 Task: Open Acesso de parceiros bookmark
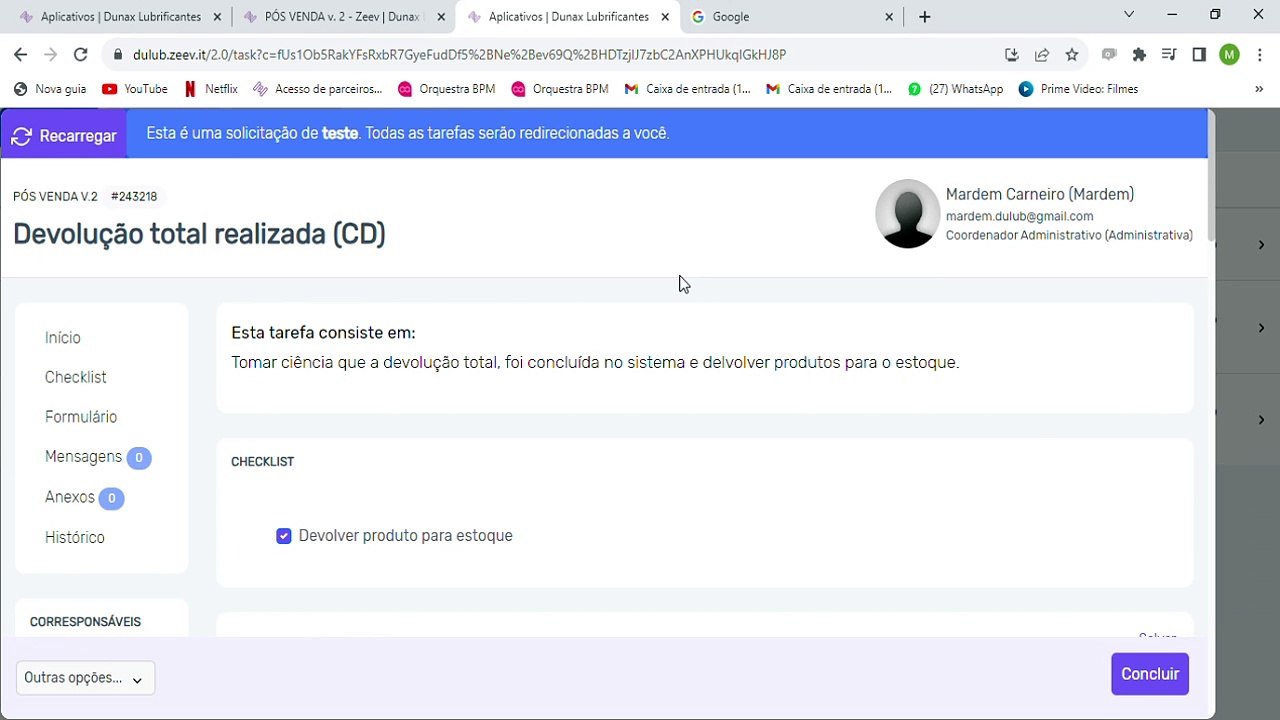pos(318,89)
